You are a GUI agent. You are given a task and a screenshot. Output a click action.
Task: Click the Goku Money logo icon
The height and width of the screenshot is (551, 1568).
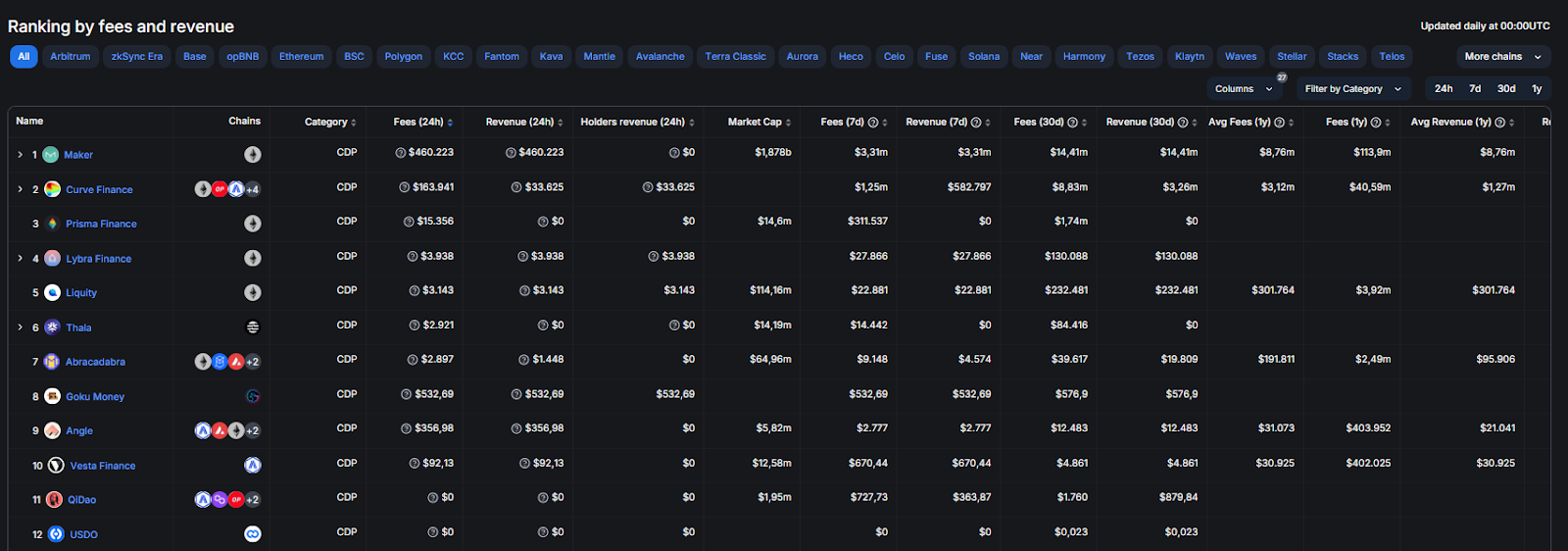[x=52, y=396]
